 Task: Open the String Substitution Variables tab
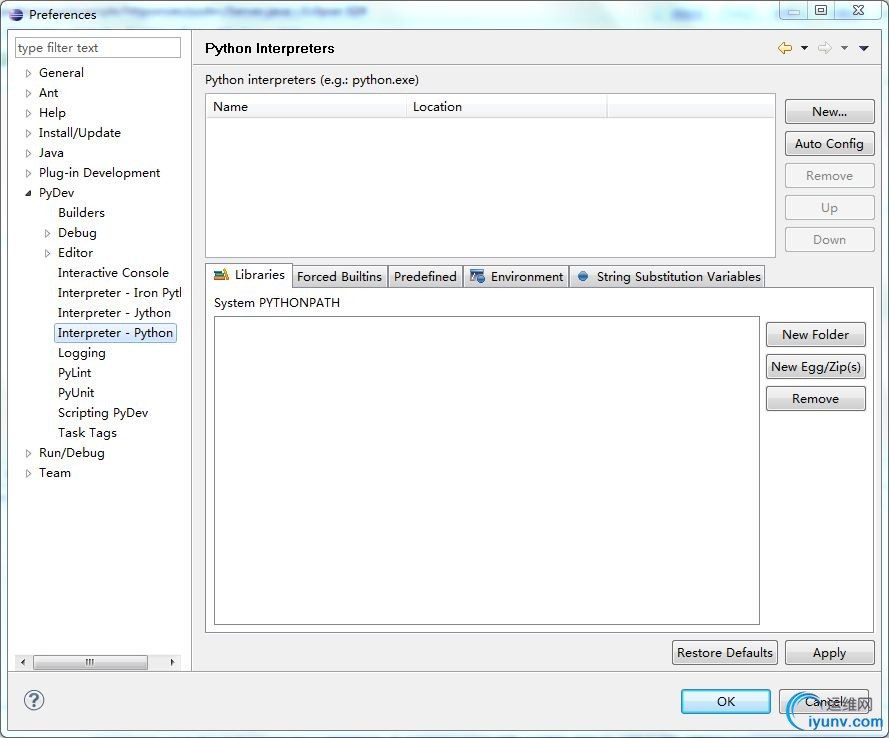coord(667,277)
